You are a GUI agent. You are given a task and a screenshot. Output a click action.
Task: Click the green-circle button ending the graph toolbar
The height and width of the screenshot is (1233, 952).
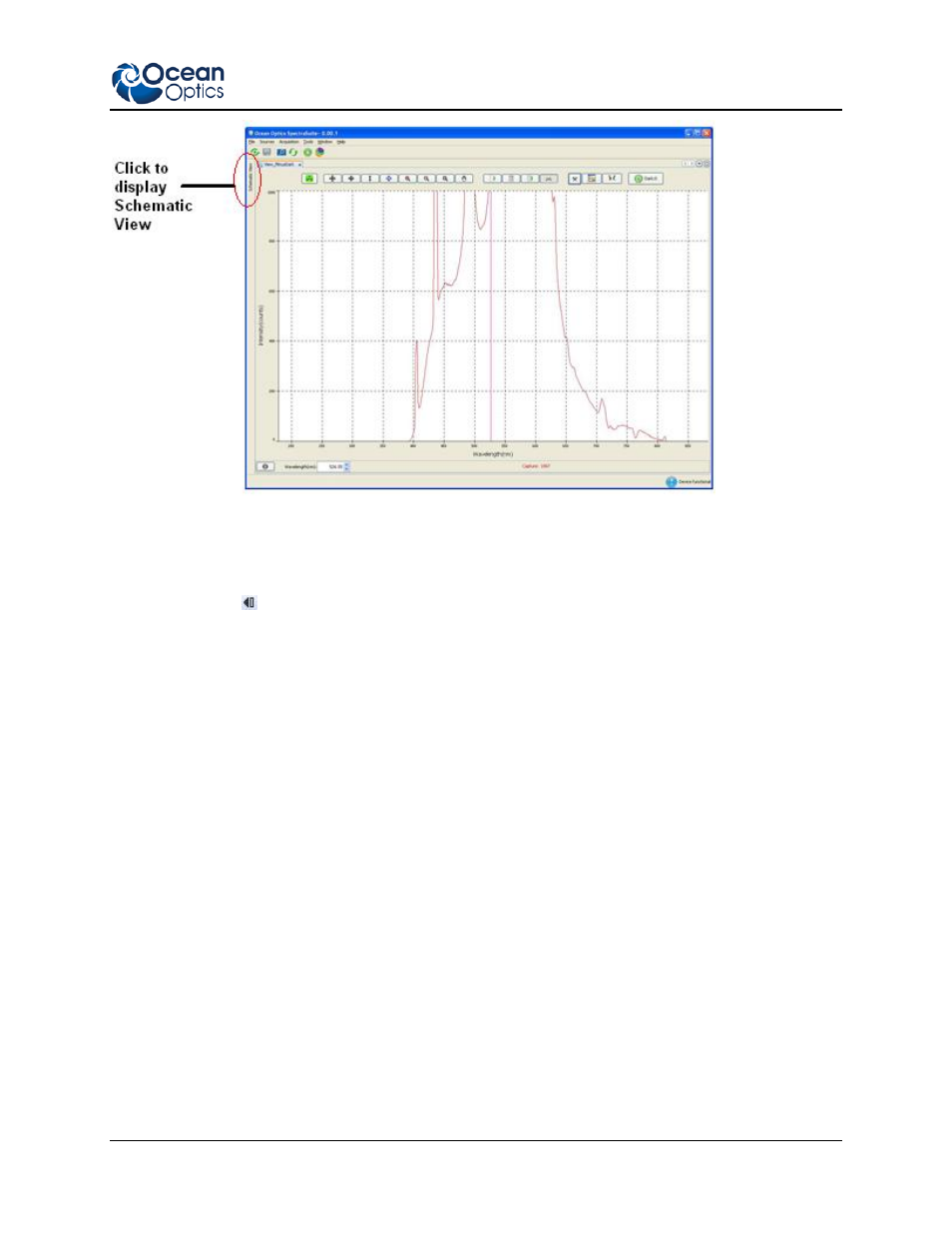coord(646,179)
